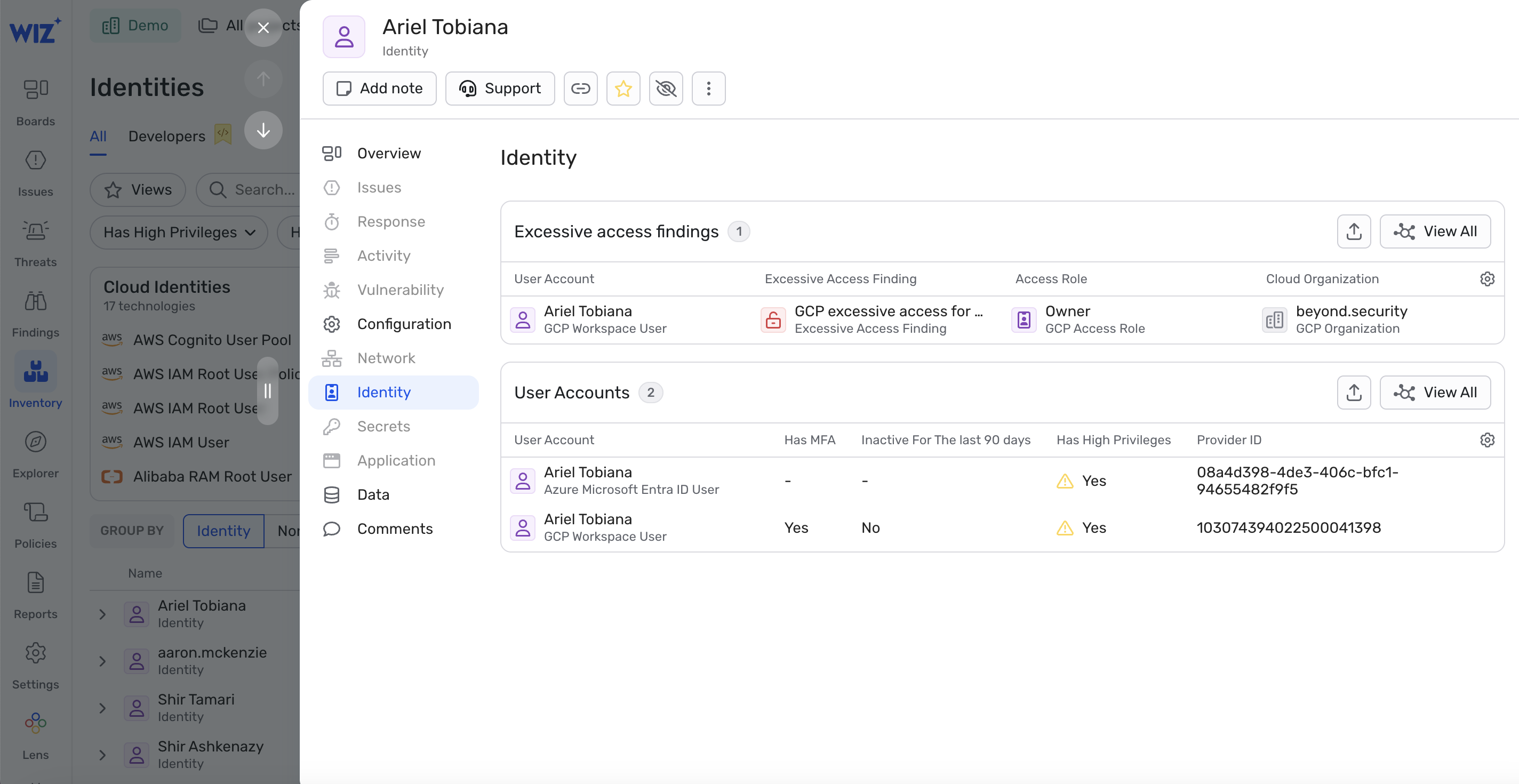Copy link to this identity
1519x784 pixels.
point(580,89)
